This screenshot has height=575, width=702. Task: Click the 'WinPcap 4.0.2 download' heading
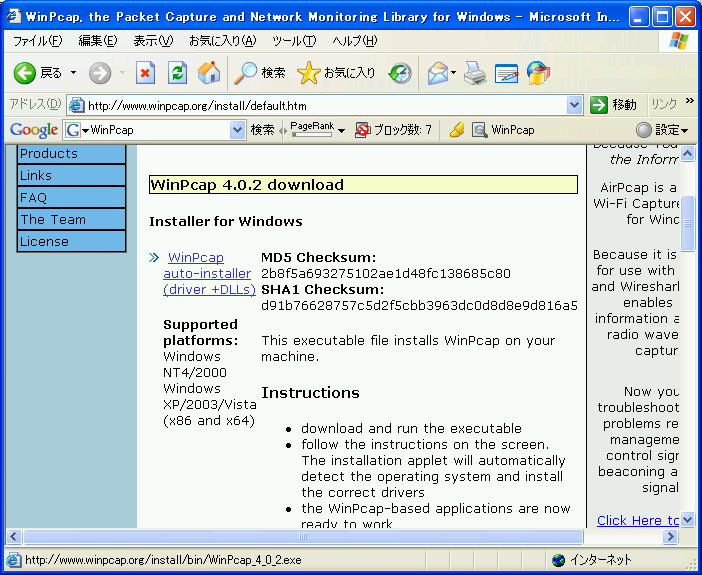point(247,185)
